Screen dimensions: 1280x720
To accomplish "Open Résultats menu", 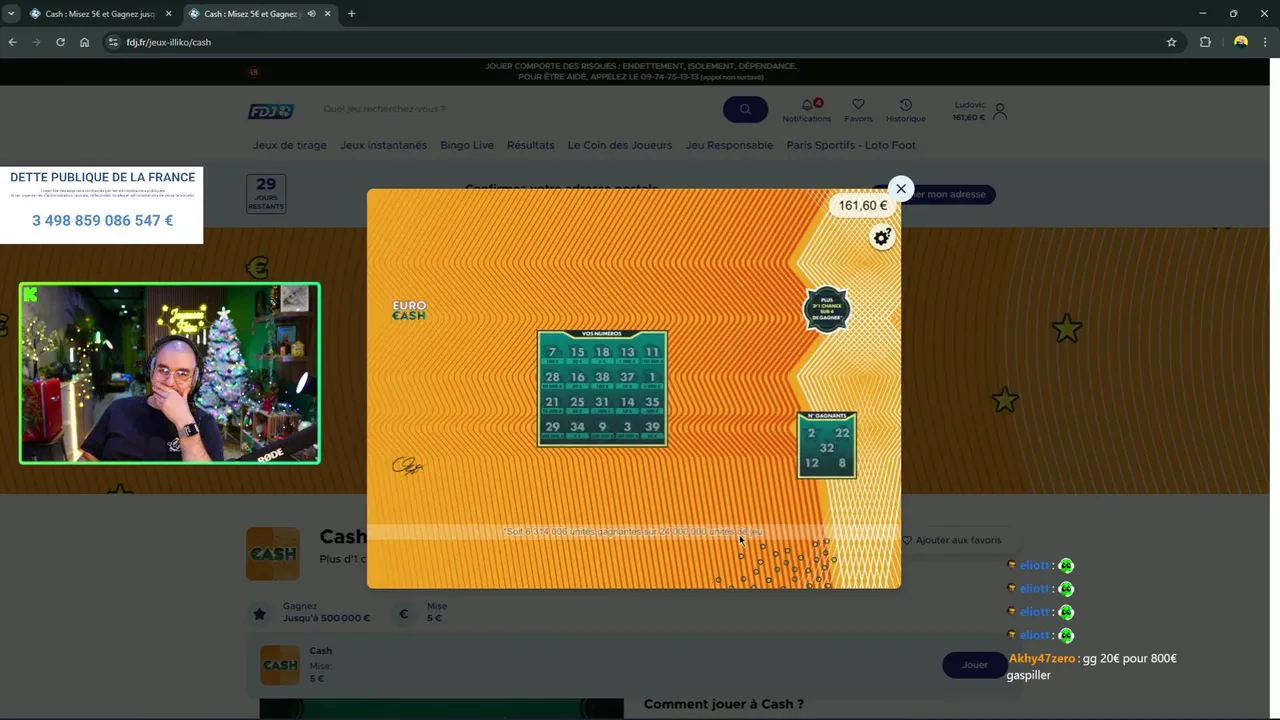I will [530, 145].
